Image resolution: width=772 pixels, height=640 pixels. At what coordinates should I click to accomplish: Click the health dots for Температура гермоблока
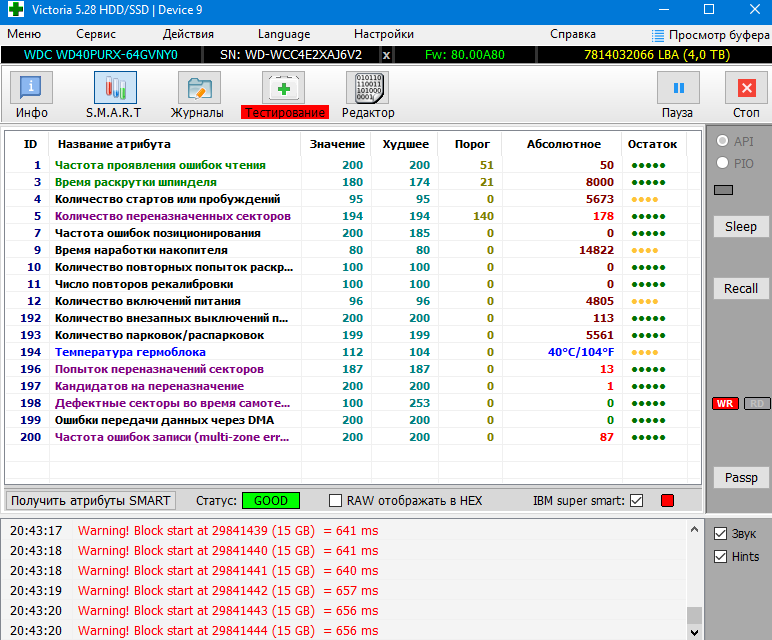click(644, 352)
